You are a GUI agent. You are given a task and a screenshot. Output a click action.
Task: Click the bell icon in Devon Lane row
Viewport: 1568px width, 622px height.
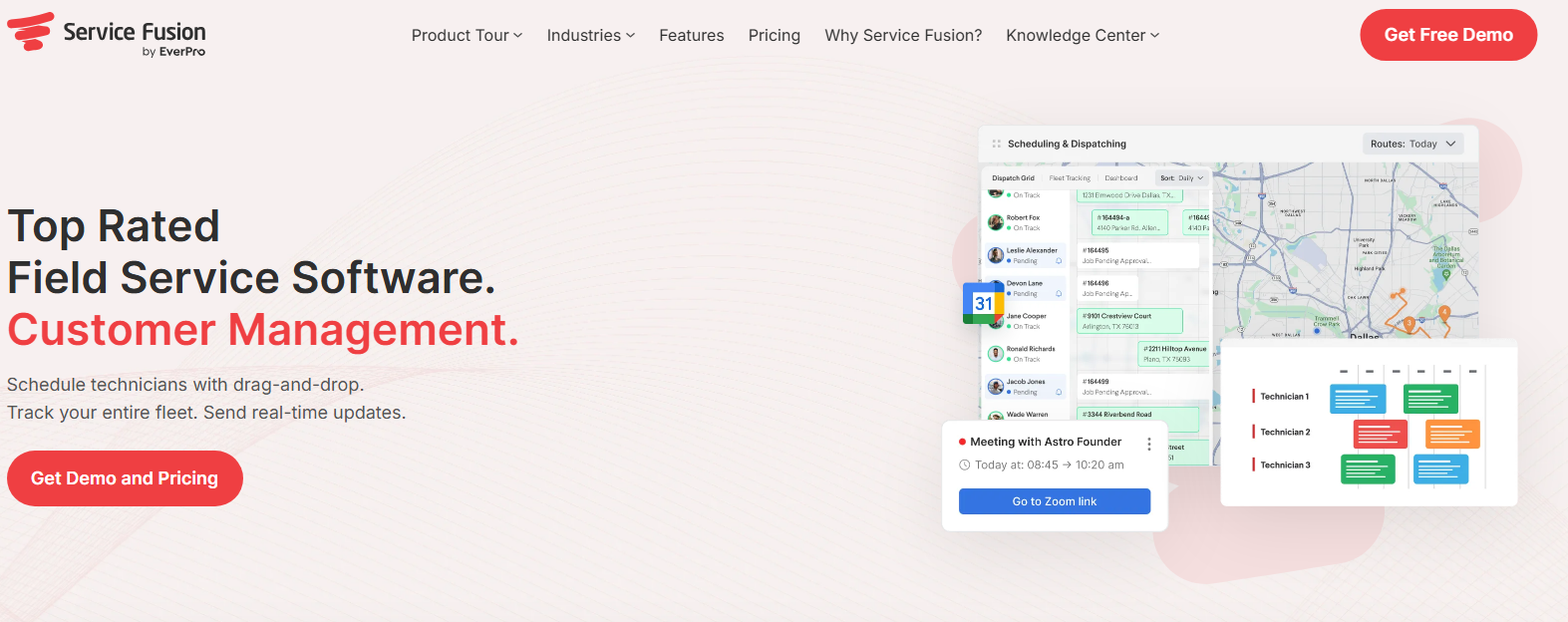[1059, 294]
